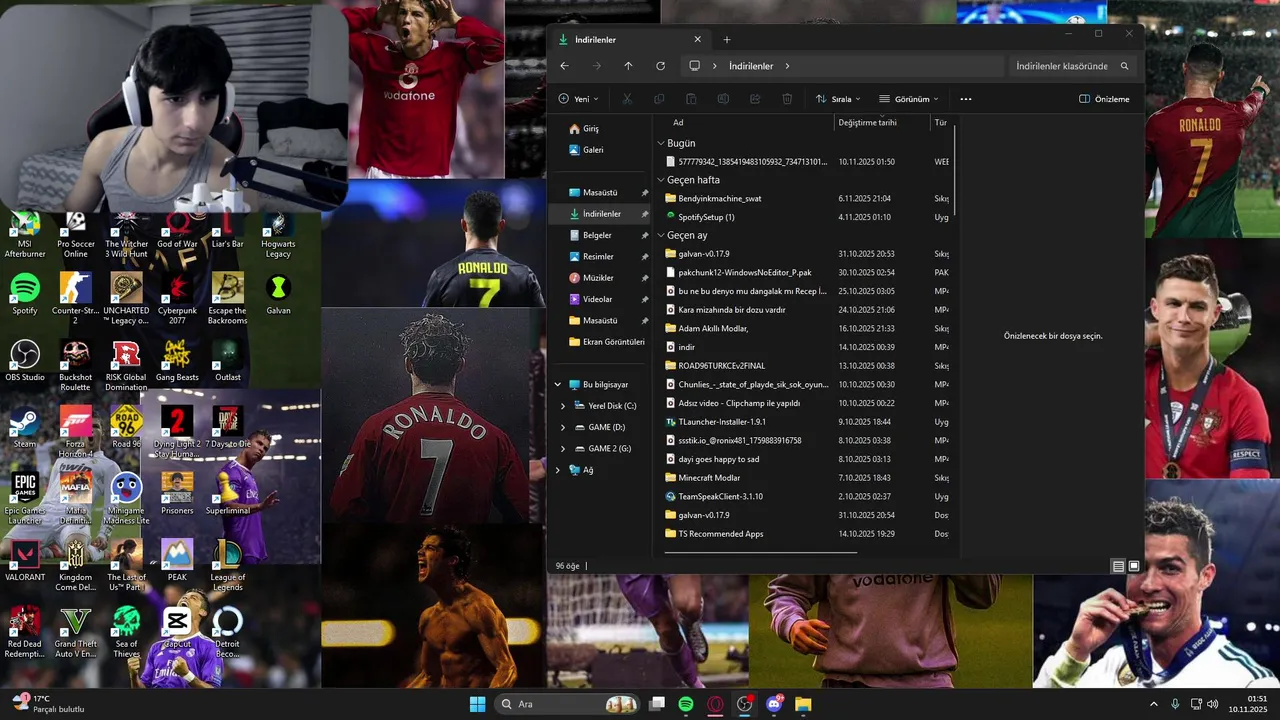Image resolution: width=1280 pixels, height=720 pixels.
Task: Select the Epic Games Launcher desktop icon
Action: (25, 499)
